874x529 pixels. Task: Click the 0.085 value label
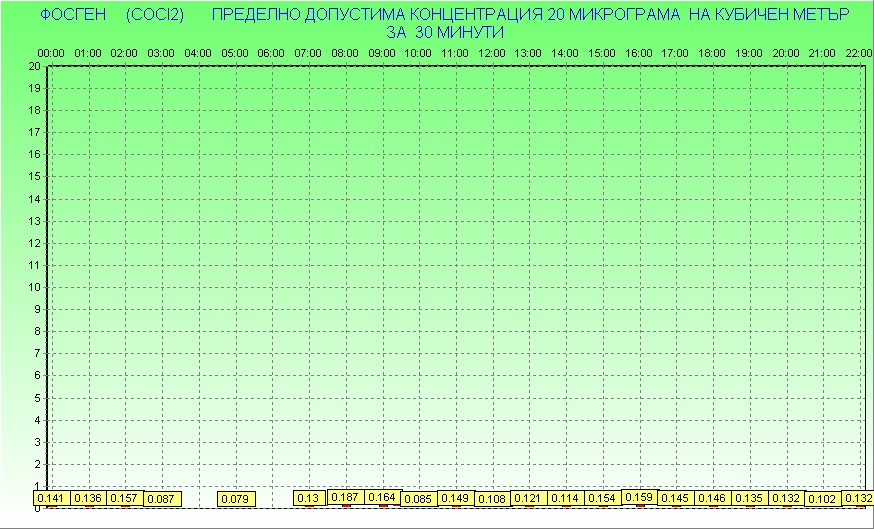419,499
